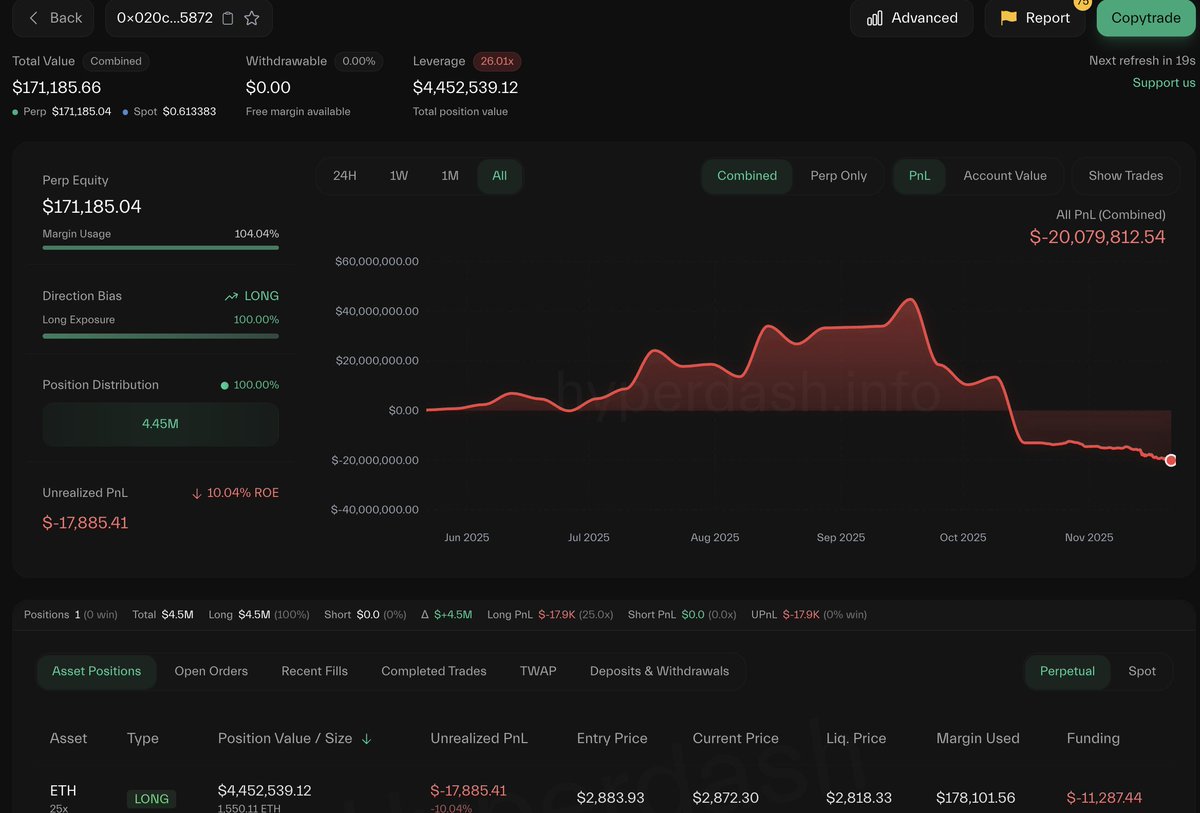
Task: Click the ETH asset row name
Action: pyautogui.click(x=63, y=790)
